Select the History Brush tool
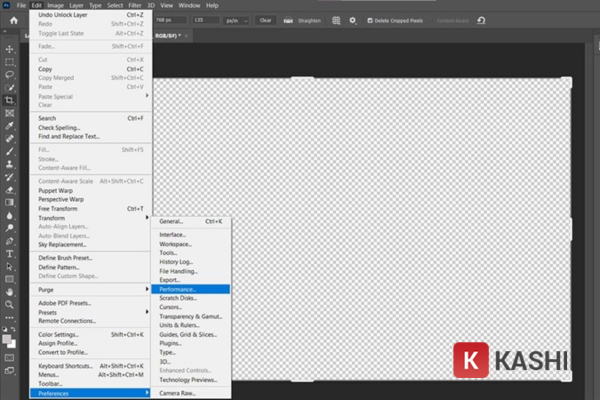The width and height of the screenshot is (600, 400). pyautogui.click(x=10, y=177)
